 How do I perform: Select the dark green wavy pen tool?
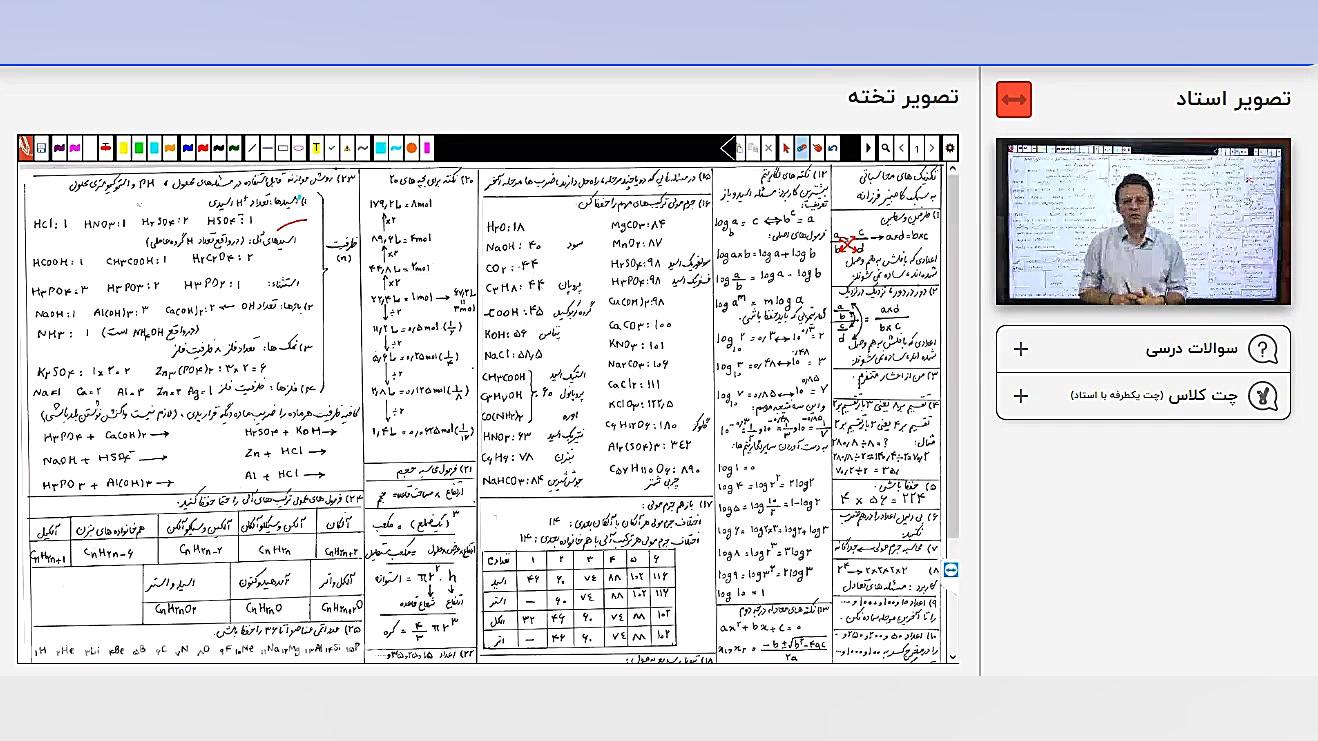click(235, 148)
